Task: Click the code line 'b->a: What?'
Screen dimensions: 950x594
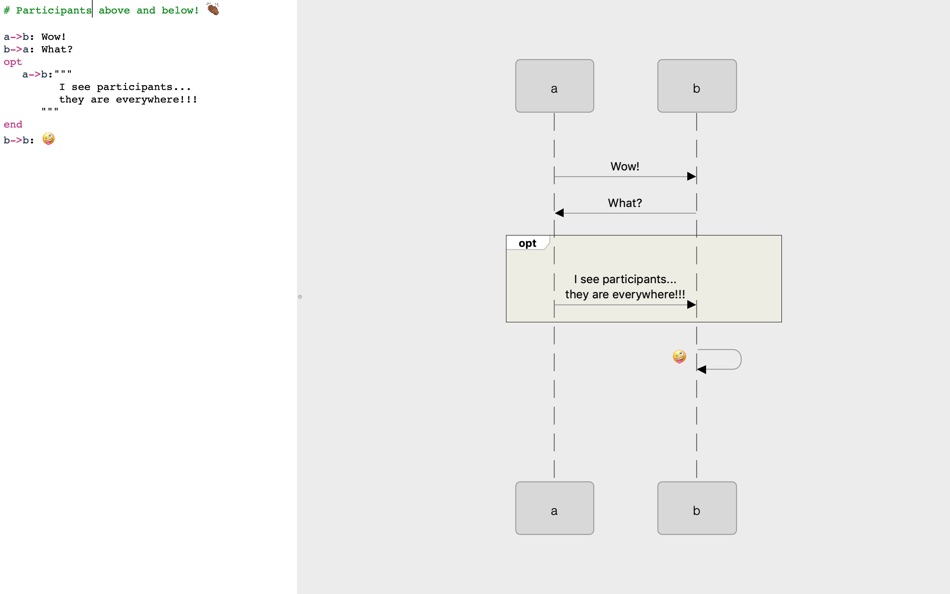Action: click(38, 49)
